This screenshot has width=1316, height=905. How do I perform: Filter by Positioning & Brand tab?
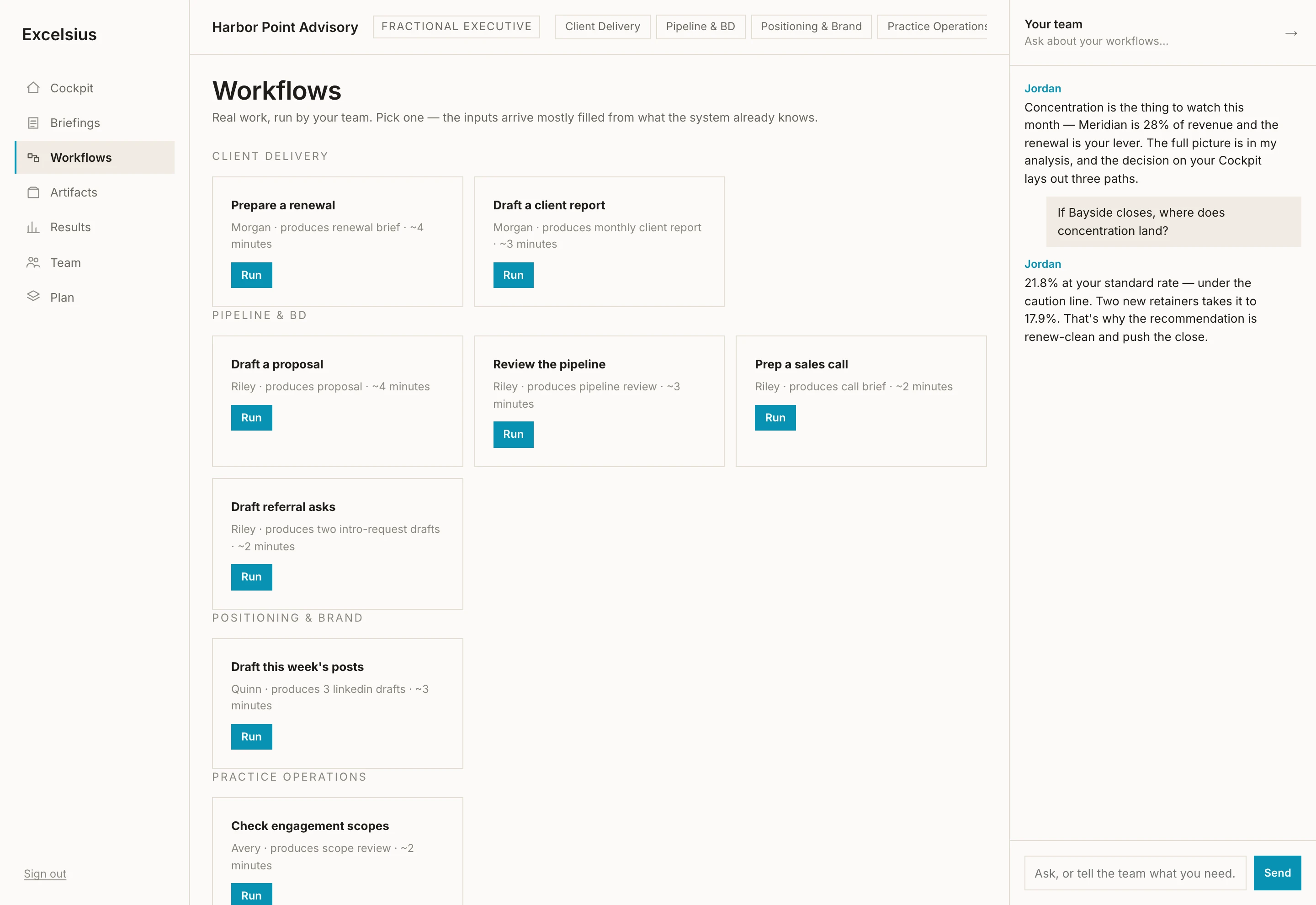[811, 27]
